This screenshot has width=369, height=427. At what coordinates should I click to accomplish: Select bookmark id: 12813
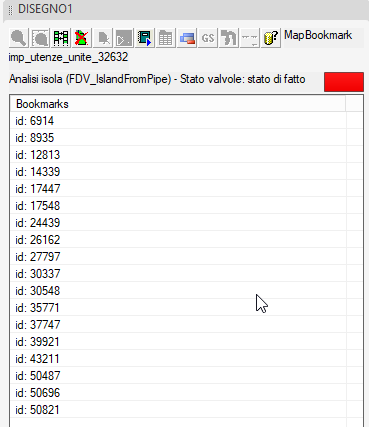point(178,155)
